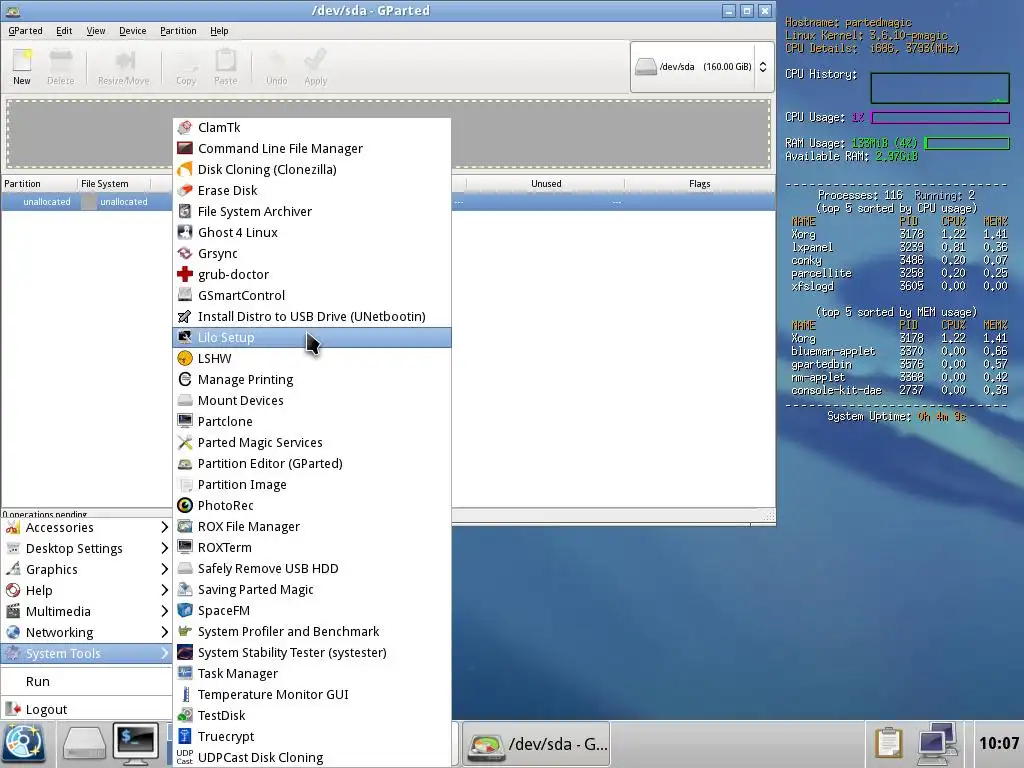Image resolution: width=1024 pixels, height=768 pixels.
Task: Click the network monitors tray icon
Action: pyautogui.click(x=937, y=744)
